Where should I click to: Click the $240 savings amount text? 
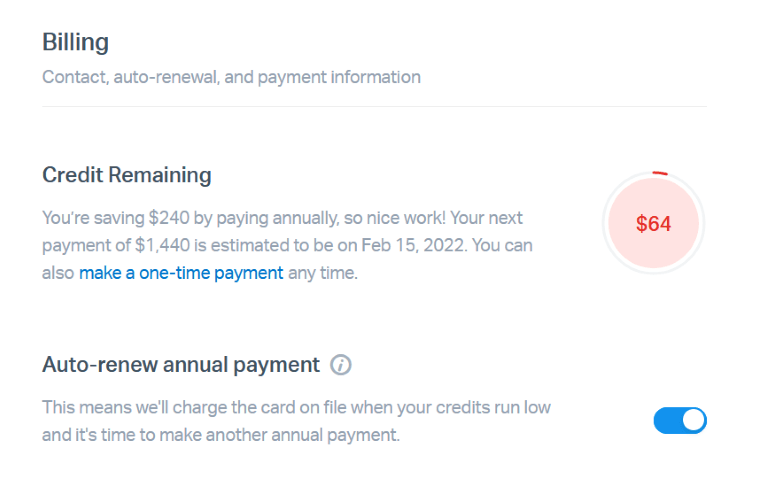(x=166, y=218)
